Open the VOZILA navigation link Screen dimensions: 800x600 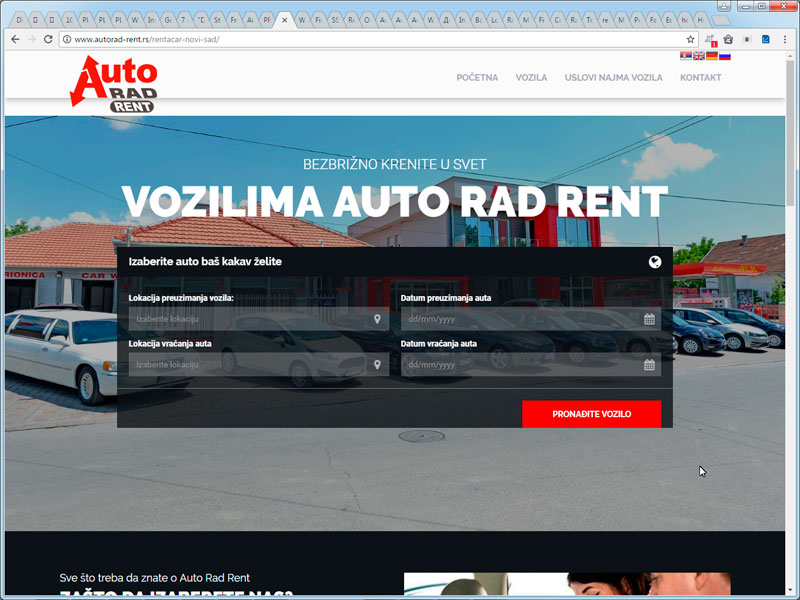(531, 78)
